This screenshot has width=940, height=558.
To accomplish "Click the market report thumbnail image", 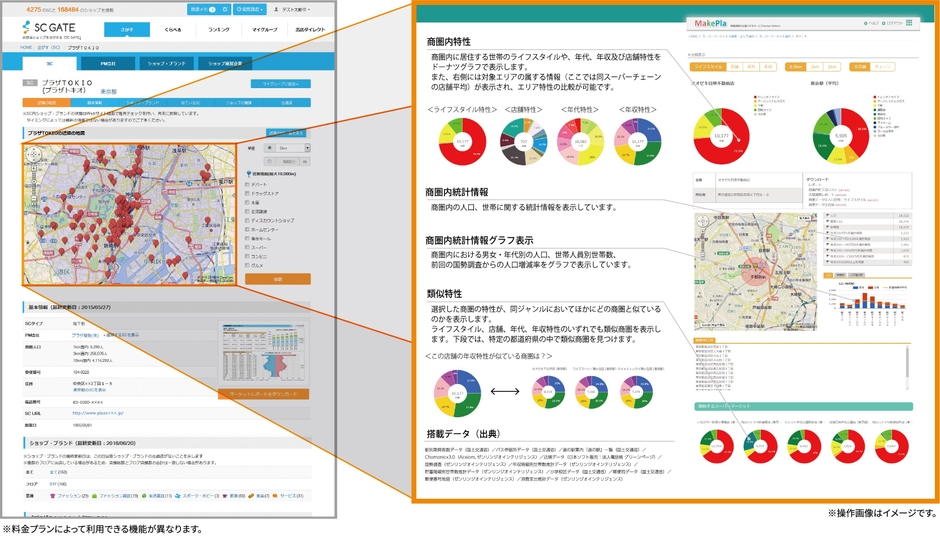I will [263, 352].
